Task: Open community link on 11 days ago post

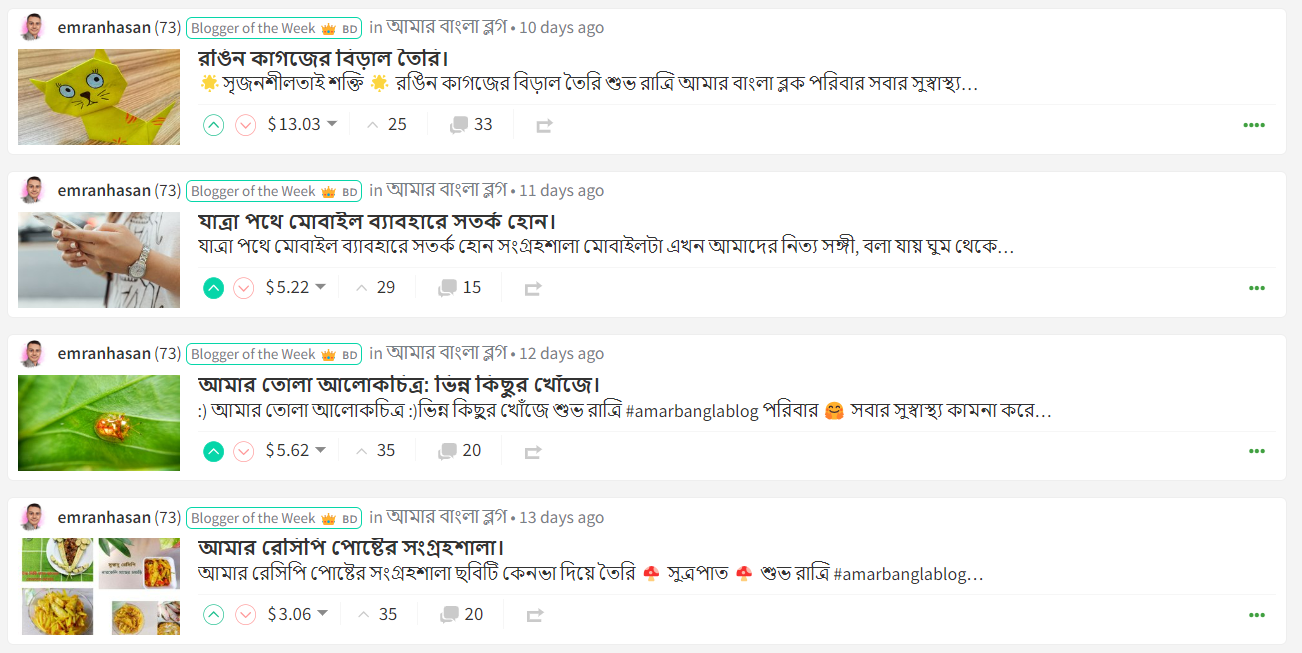Action: coord(447,189)
